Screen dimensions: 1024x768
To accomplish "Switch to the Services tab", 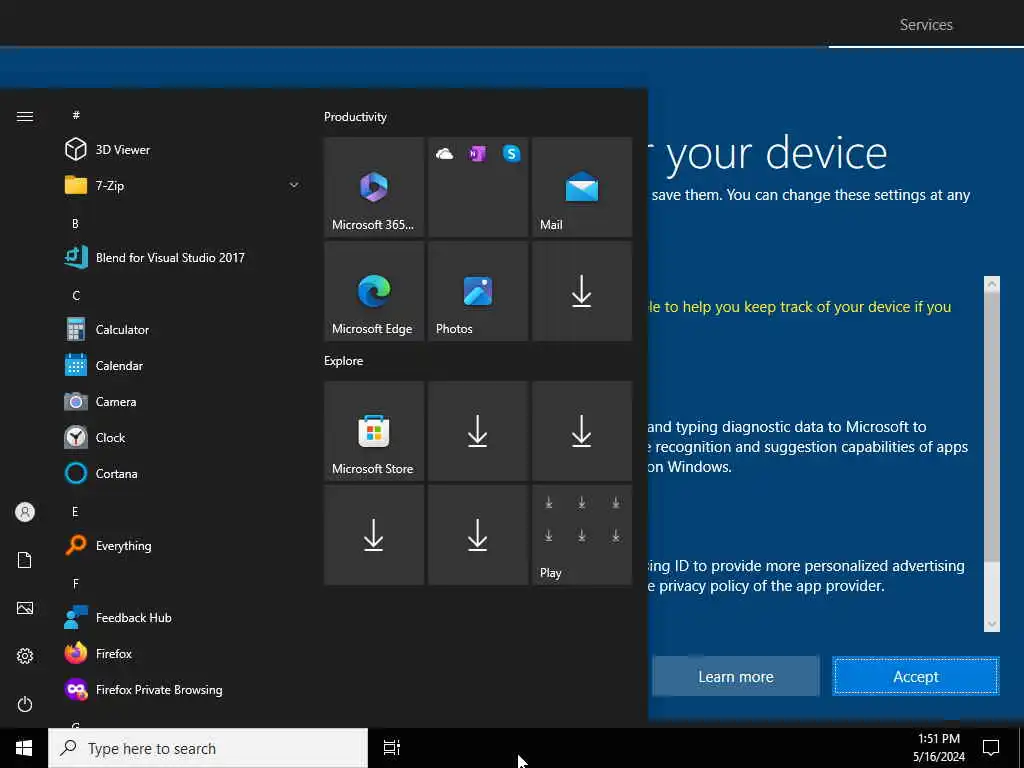I will click(926, 25).
